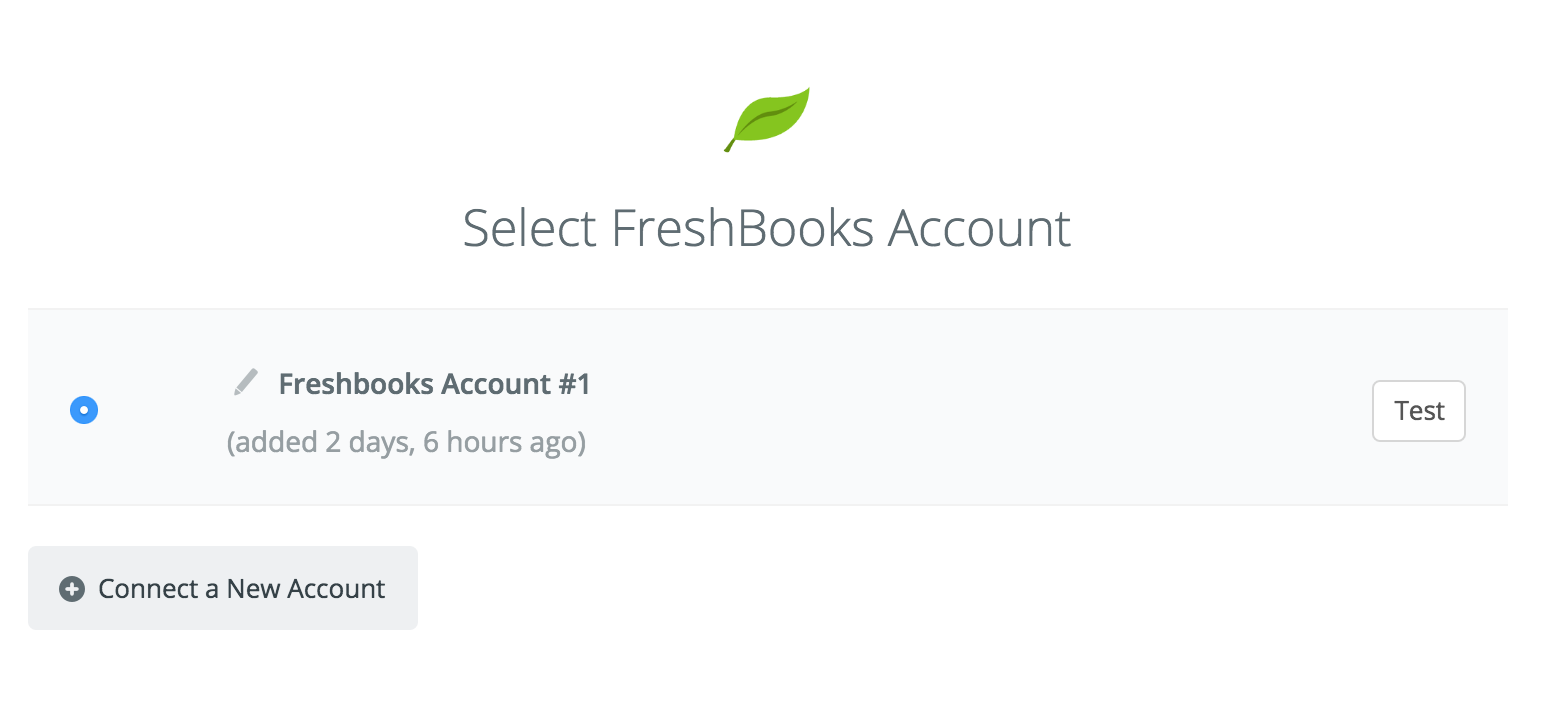Mark Freshbooks Account #1 as the selected account
The height and width of the screenshot is (706, 1542).
pos(84,410)
